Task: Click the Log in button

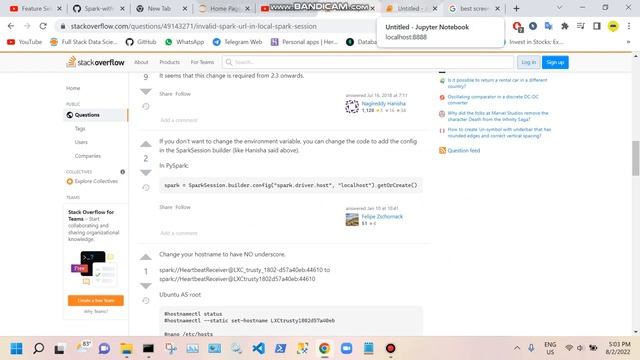Action: coord(529,62)
